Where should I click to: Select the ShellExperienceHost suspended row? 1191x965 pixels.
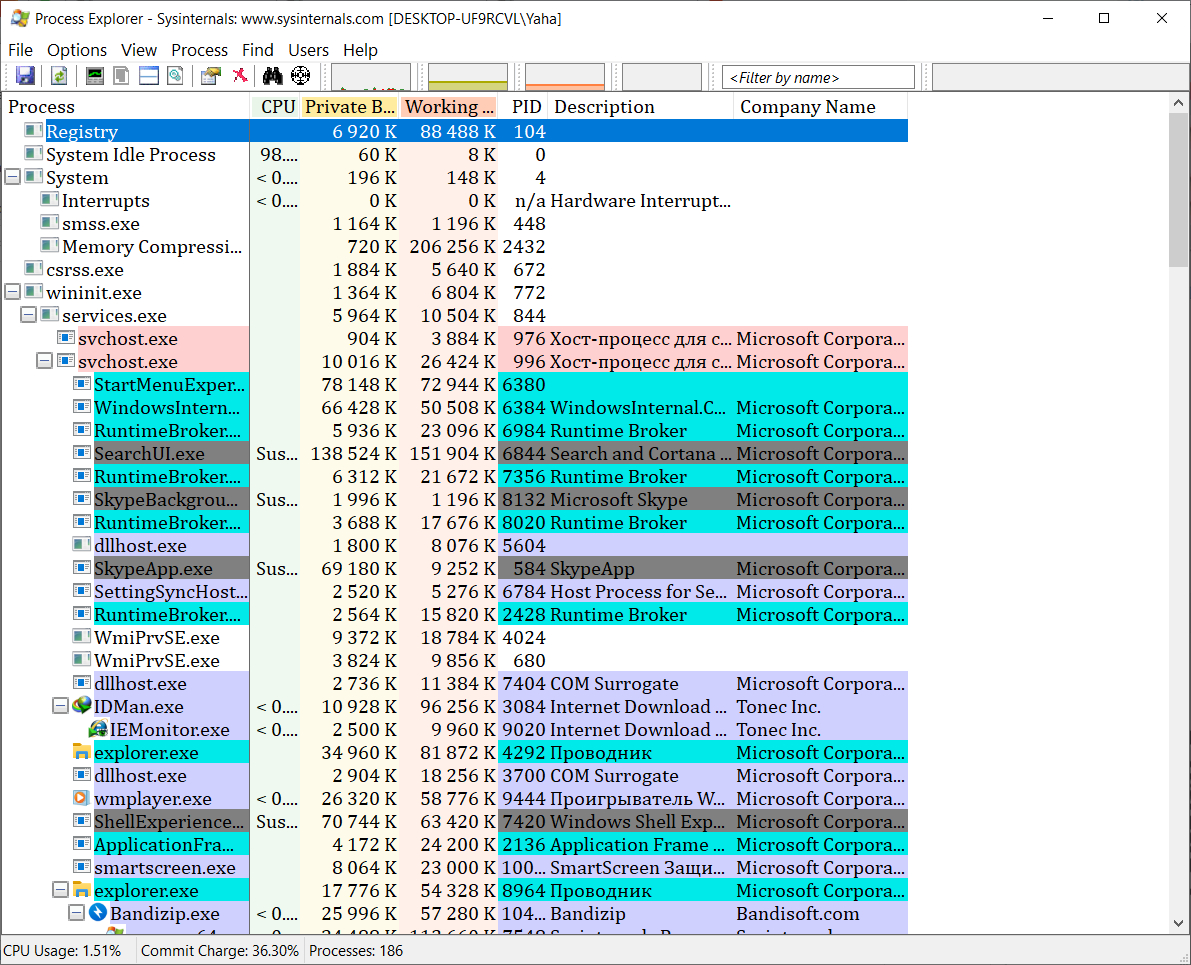tap(456, 821)
